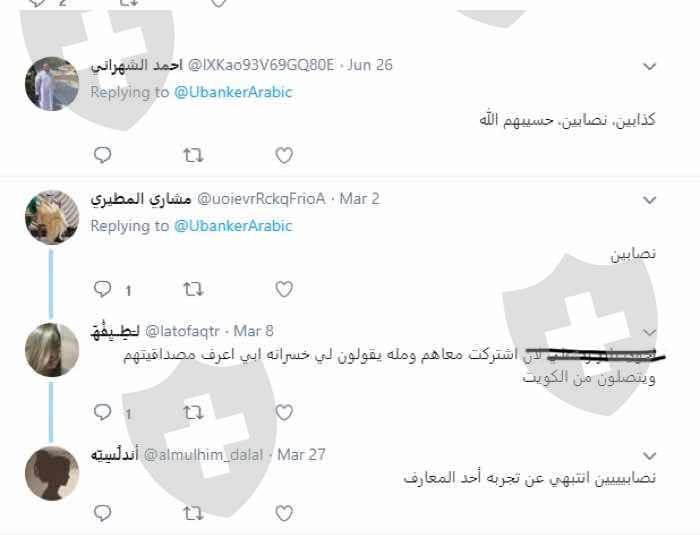Open the Mar 2 tweet options chevron
Image resolution: width=700 pixels, height=535 pixels.
coord(650,200)
